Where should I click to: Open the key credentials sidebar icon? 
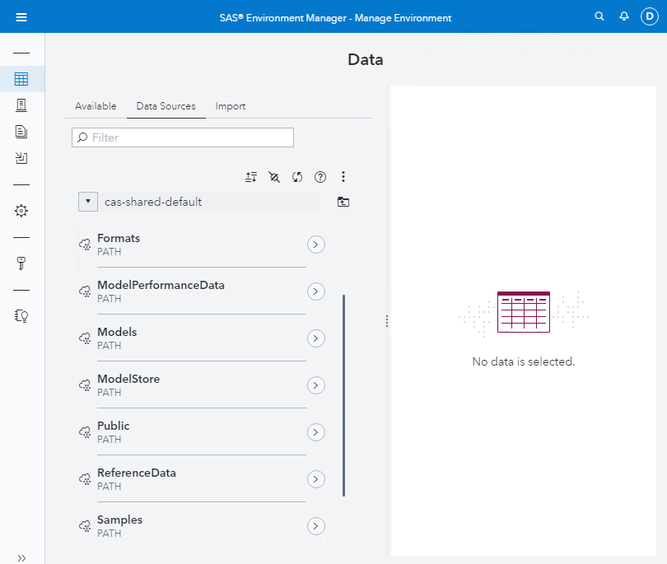tap(21, 263)
